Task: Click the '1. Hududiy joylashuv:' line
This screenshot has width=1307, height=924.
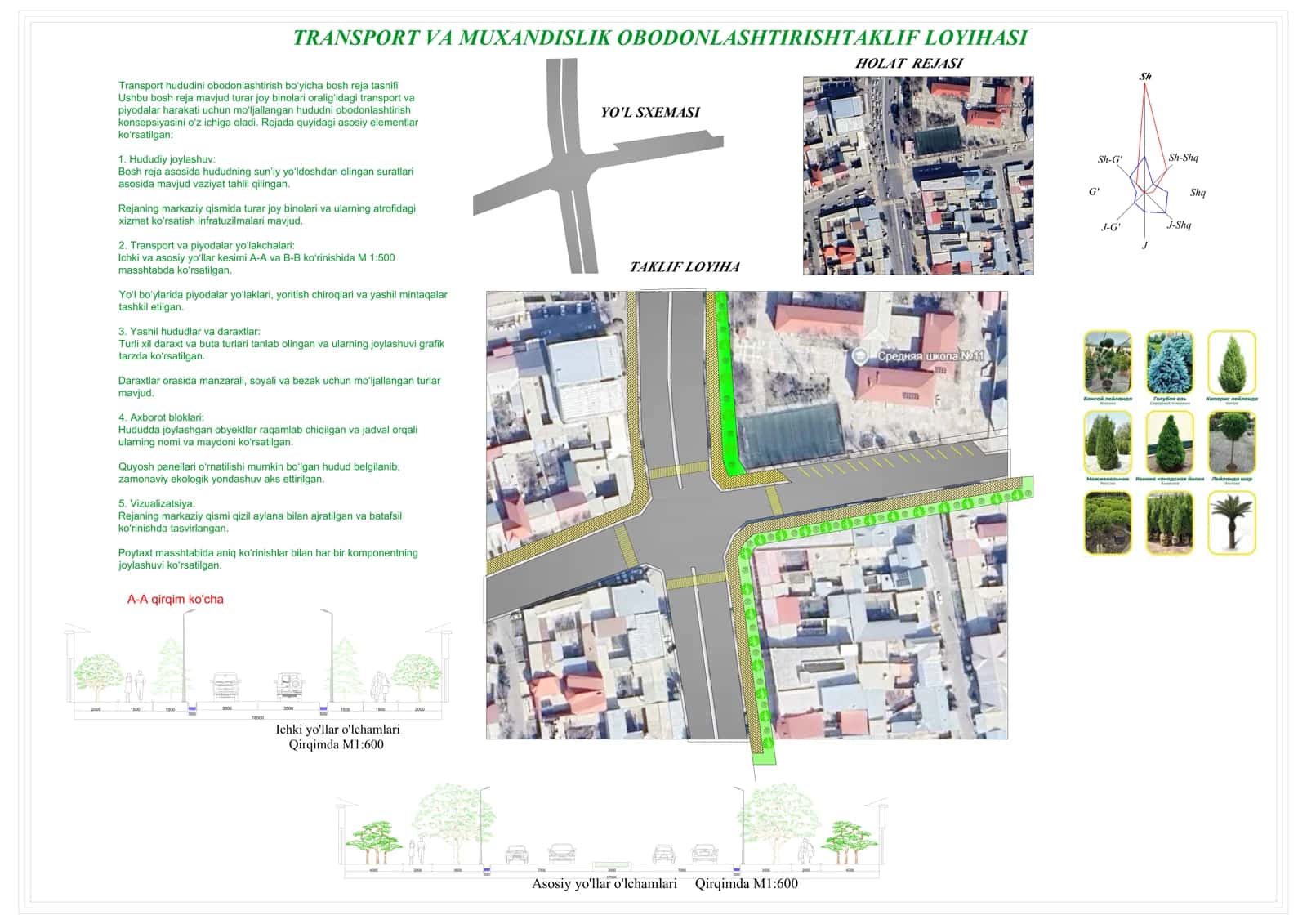Action: coord(167,159)
